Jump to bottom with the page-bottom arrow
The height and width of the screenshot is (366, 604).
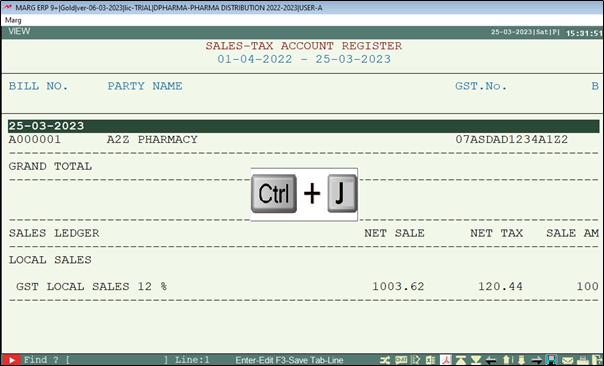point(476,360)
